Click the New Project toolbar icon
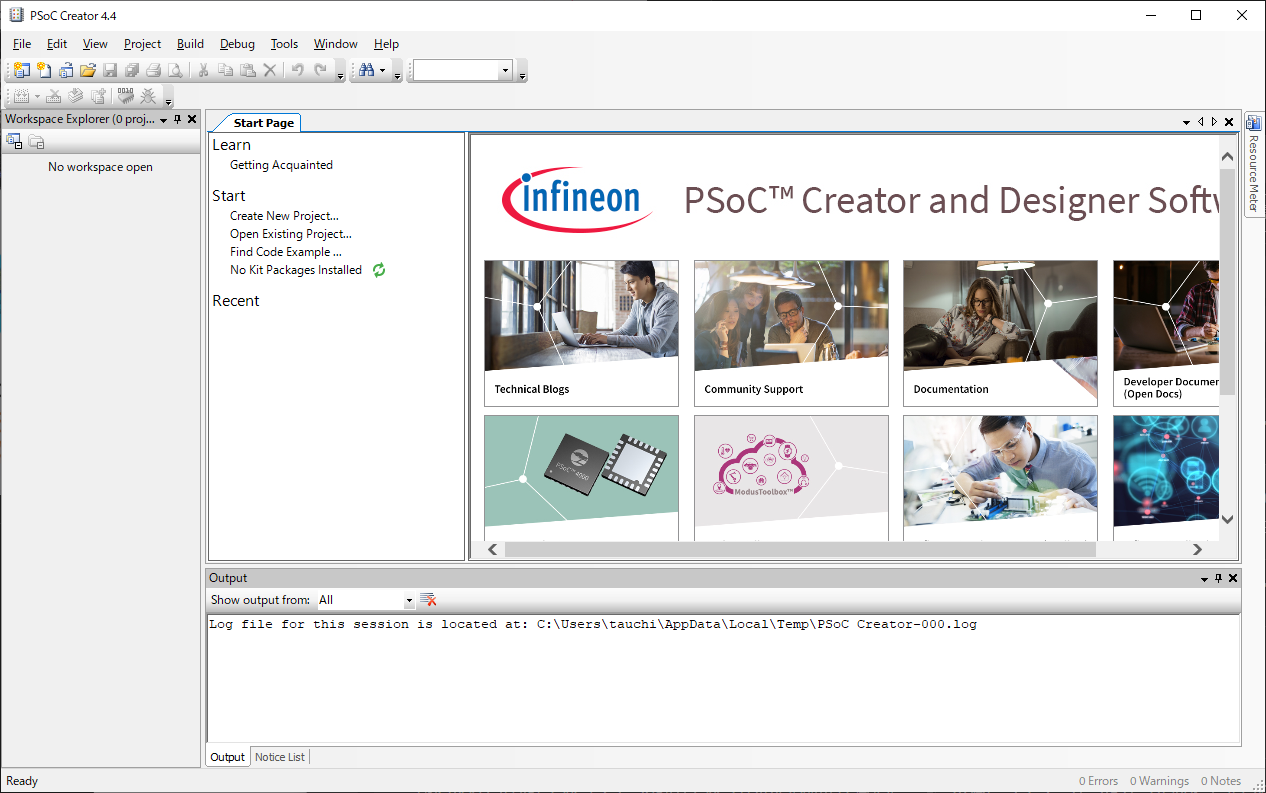This screenshot has height=793, width=1266. pyautogui.click(x=22, y=70)
